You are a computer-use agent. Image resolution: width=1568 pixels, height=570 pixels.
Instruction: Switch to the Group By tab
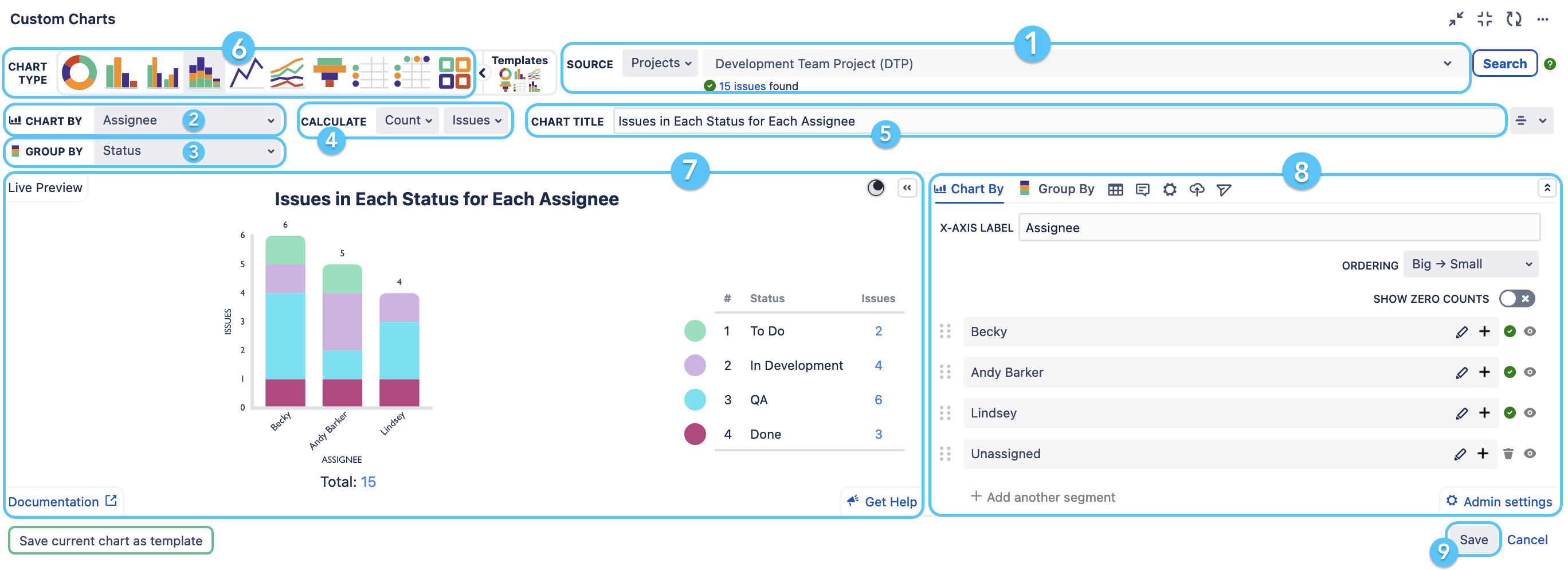coord(1057,189)
